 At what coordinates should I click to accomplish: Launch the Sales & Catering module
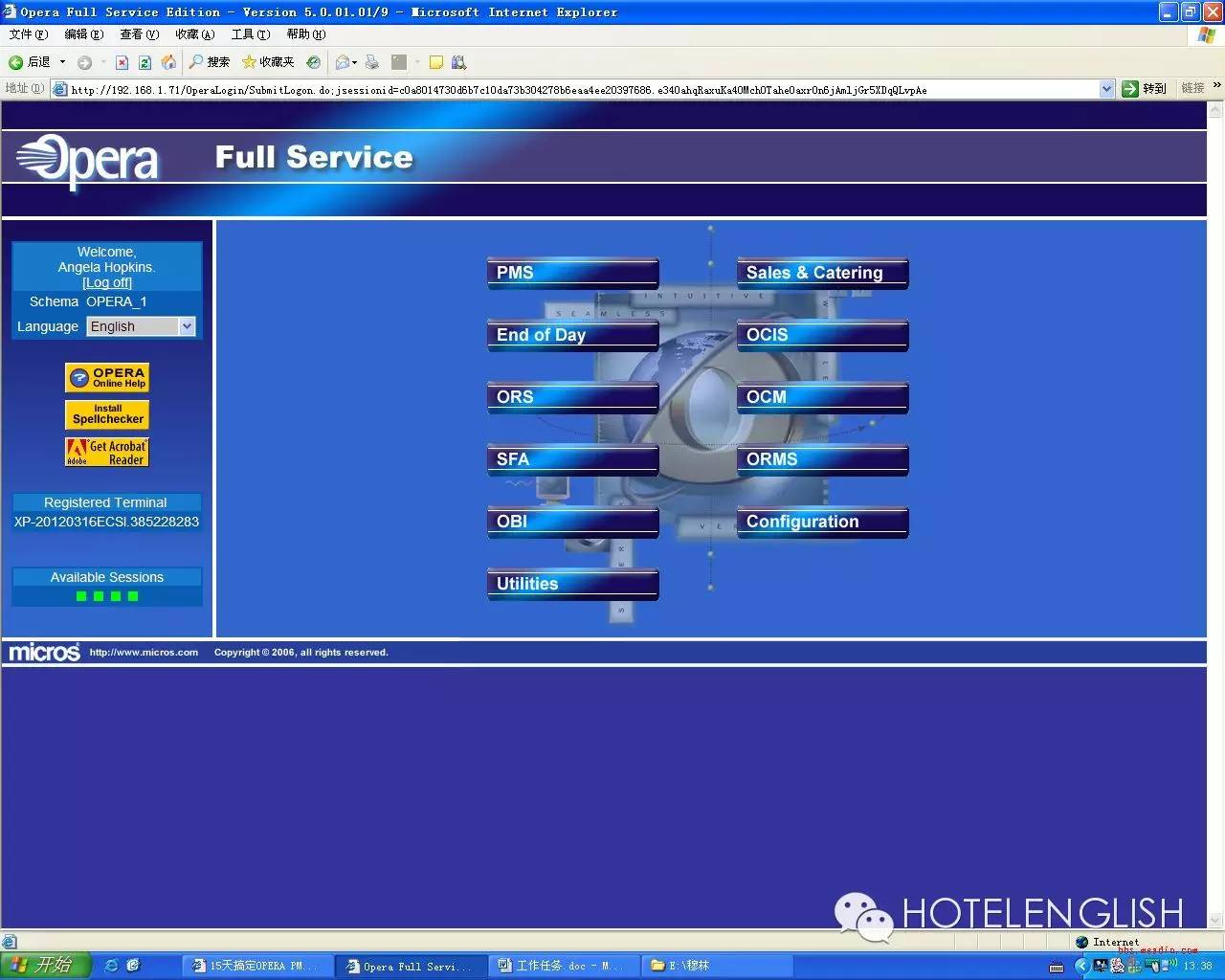[x=822, y=273]
